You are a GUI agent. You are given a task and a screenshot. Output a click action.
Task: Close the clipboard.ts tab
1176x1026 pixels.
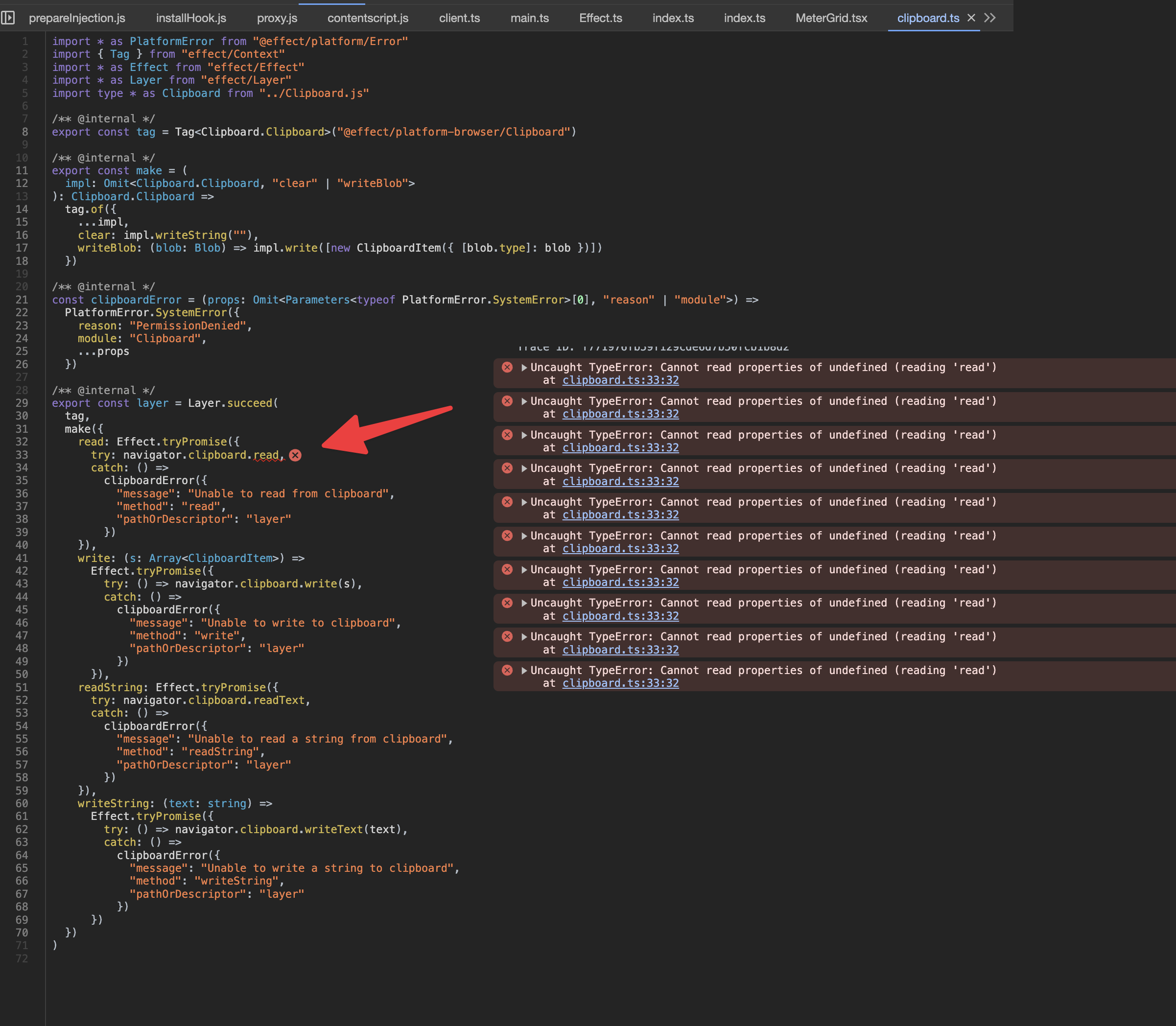click(x=972, y=18)
